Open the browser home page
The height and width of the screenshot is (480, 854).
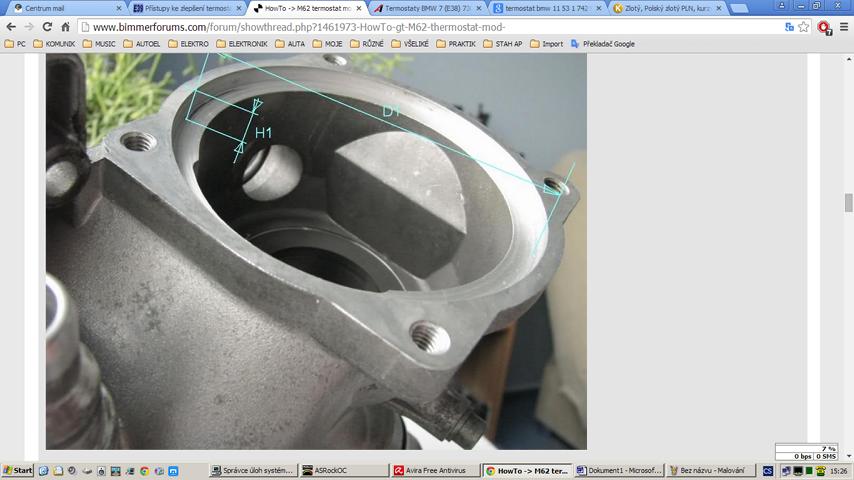65,27
